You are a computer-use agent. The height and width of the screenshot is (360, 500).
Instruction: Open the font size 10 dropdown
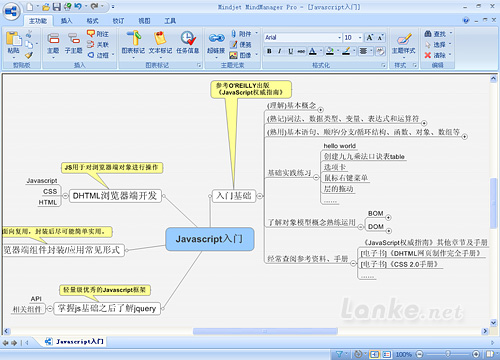360,37
